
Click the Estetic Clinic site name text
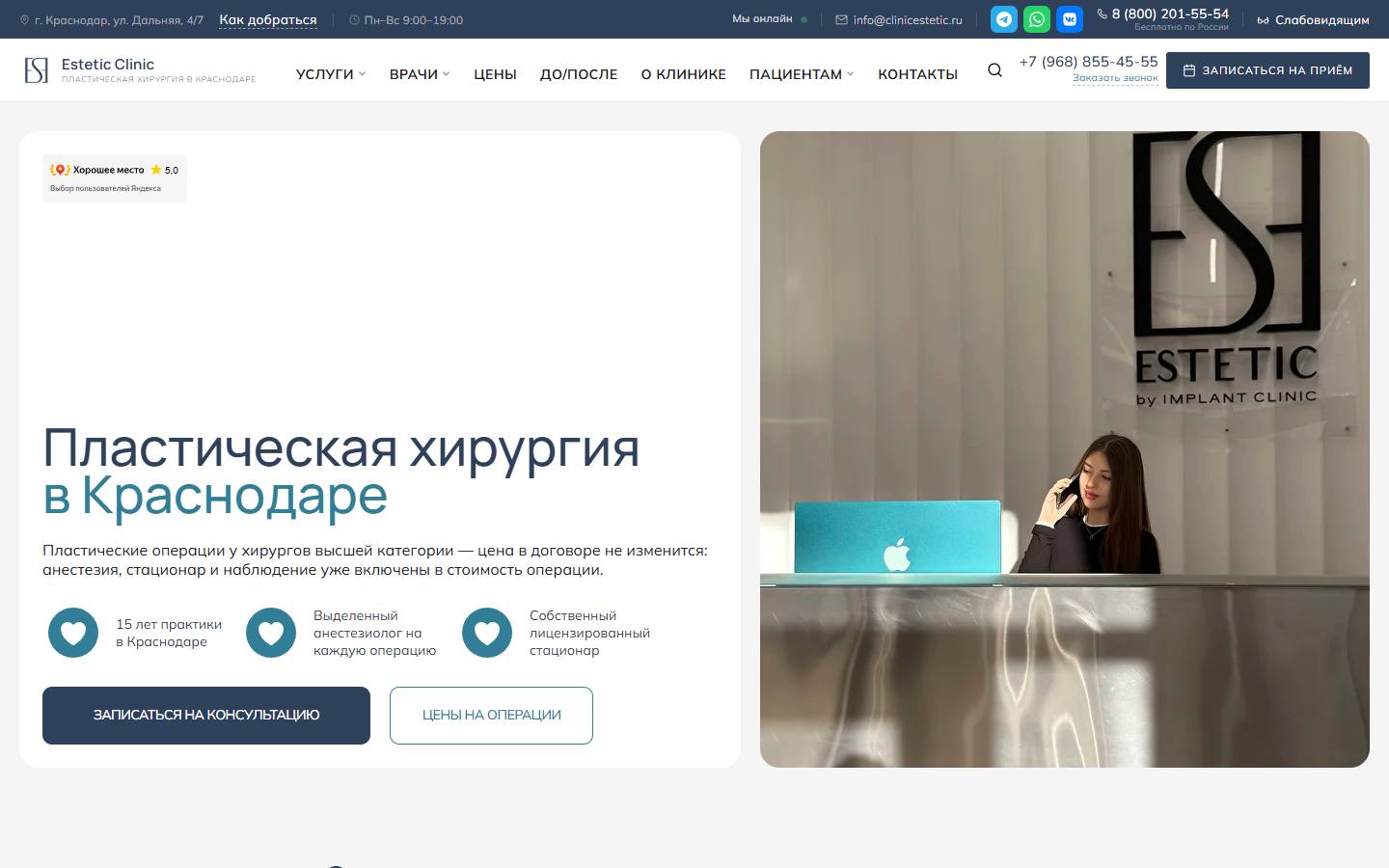click(x=108, y=65)
